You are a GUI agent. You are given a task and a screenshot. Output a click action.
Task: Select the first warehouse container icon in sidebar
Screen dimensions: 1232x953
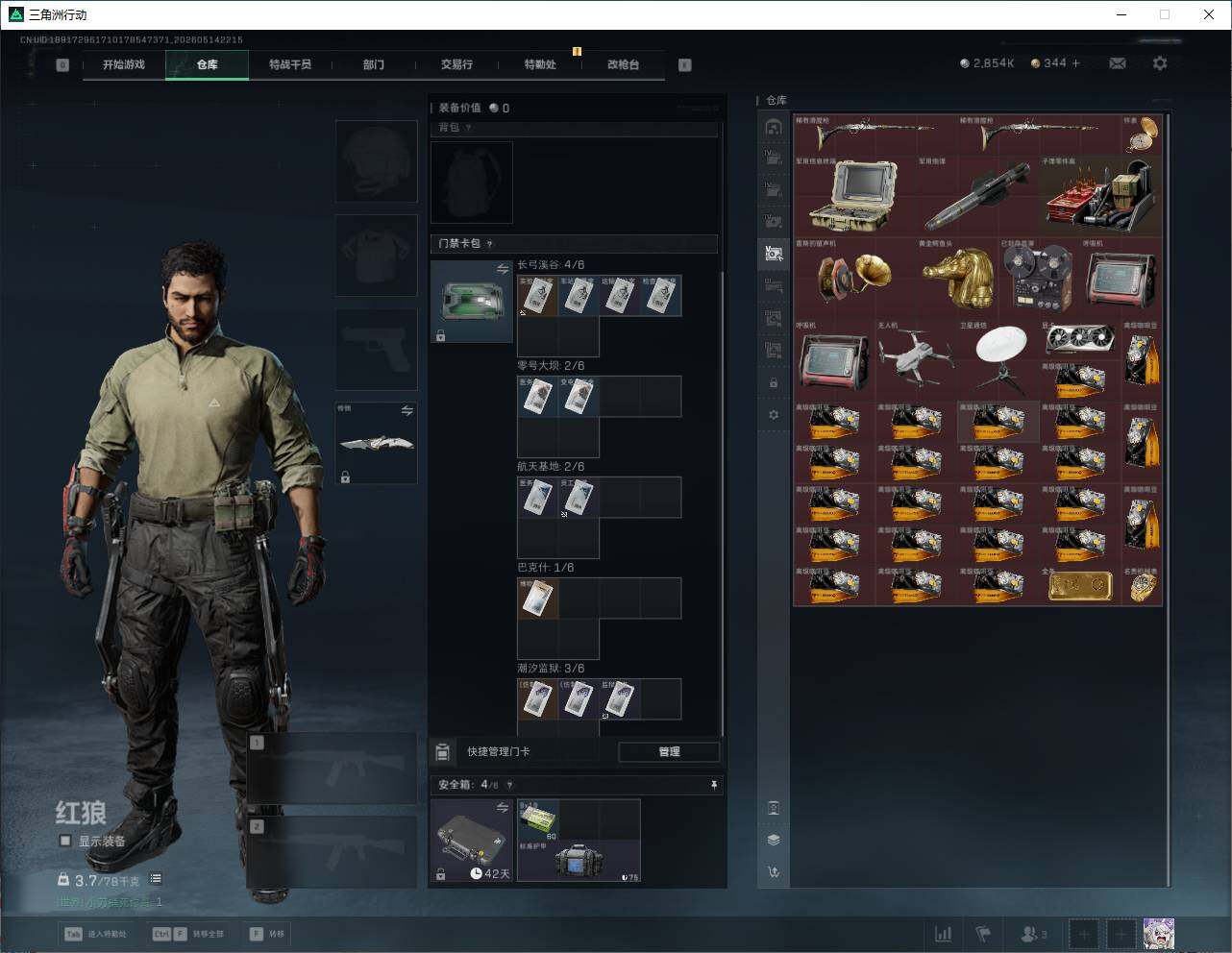774,127
